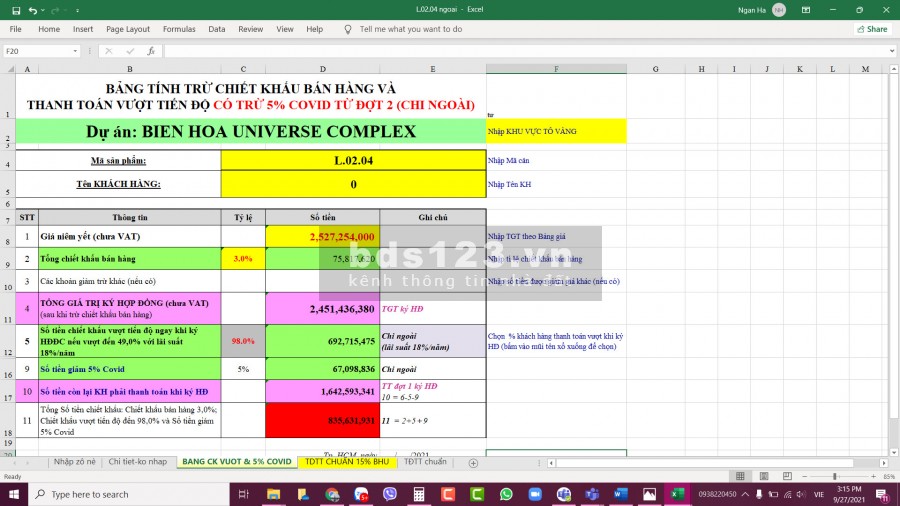Open Zoom from the taskbar
Viewport: 900px width, 506px height.
(534, 495)
